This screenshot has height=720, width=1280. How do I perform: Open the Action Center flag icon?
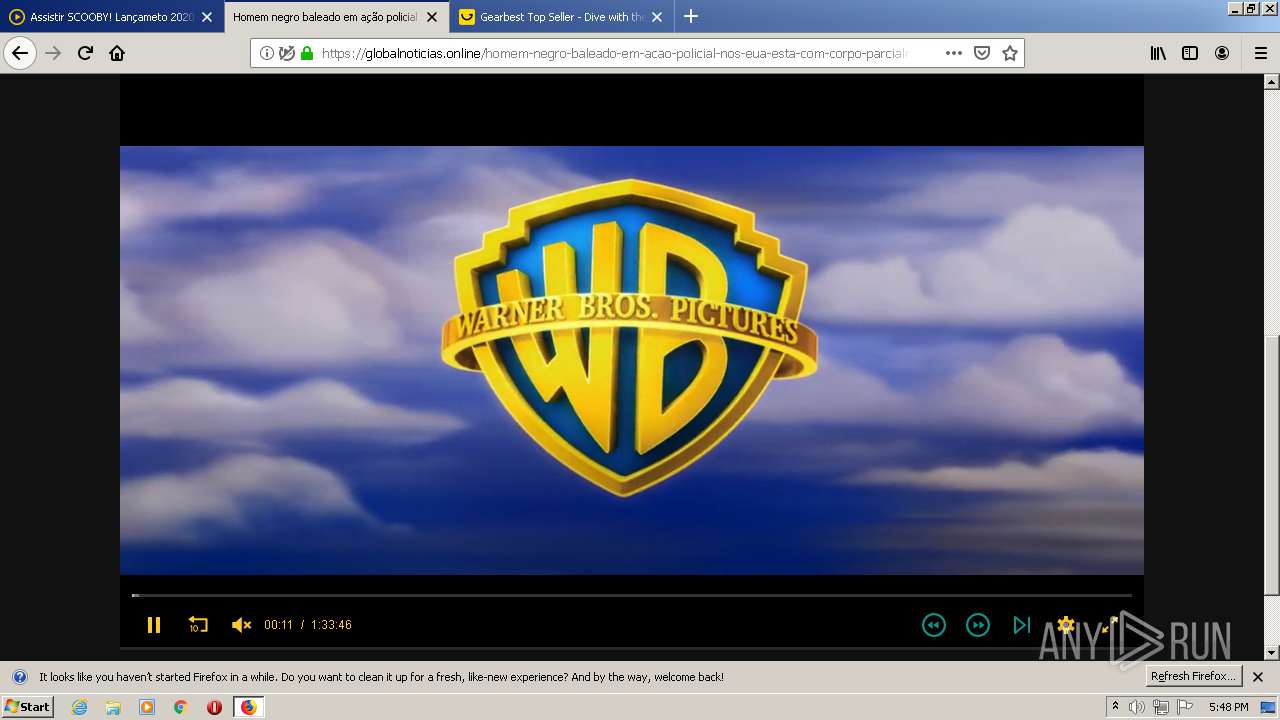pos(1185,707)
